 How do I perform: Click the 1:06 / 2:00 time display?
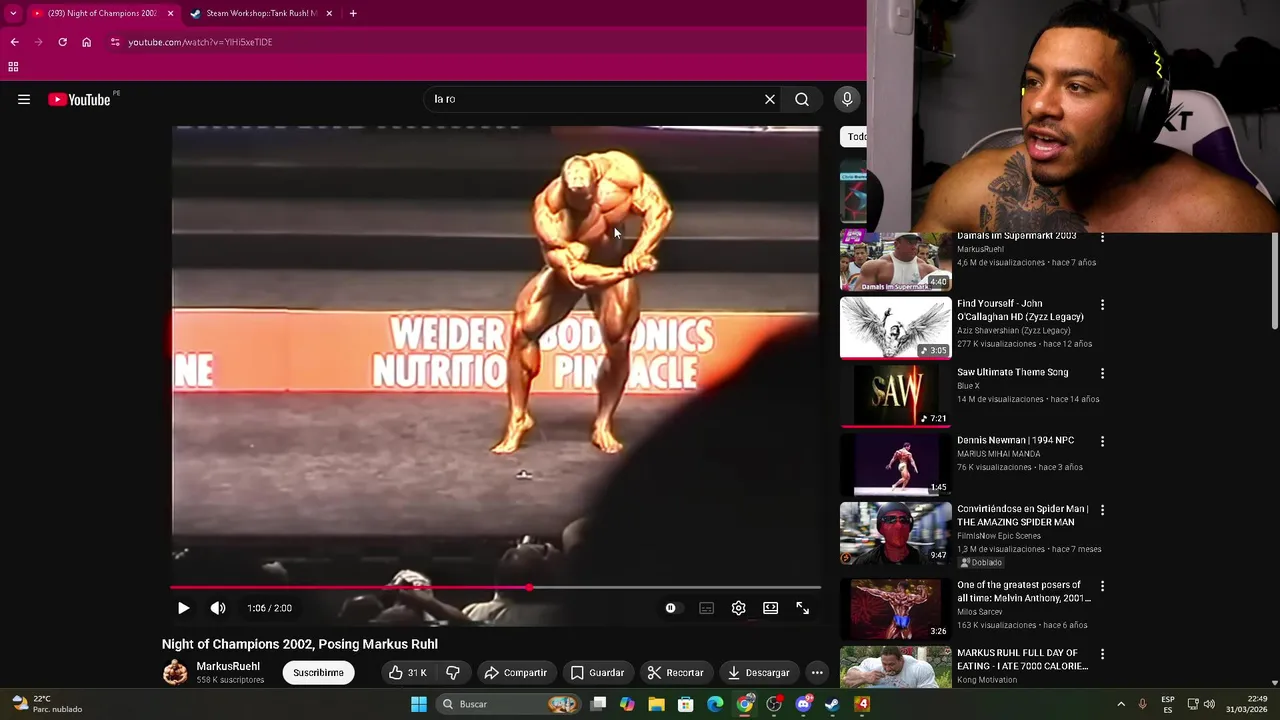[x=270, y=608]
